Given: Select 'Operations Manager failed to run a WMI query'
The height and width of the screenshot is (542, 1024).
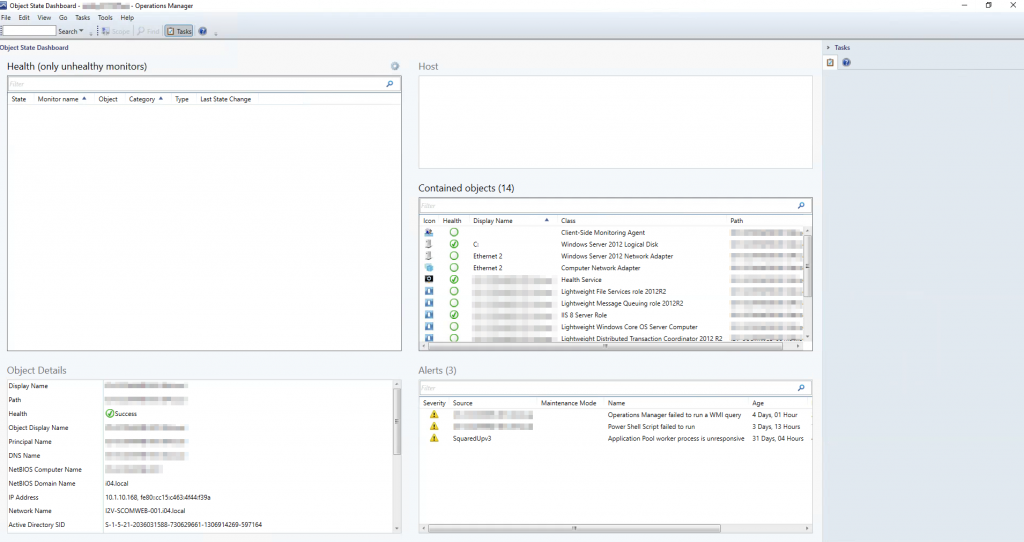Looking at the screenshot, I should pyautogui.click(x=616, y=415).
